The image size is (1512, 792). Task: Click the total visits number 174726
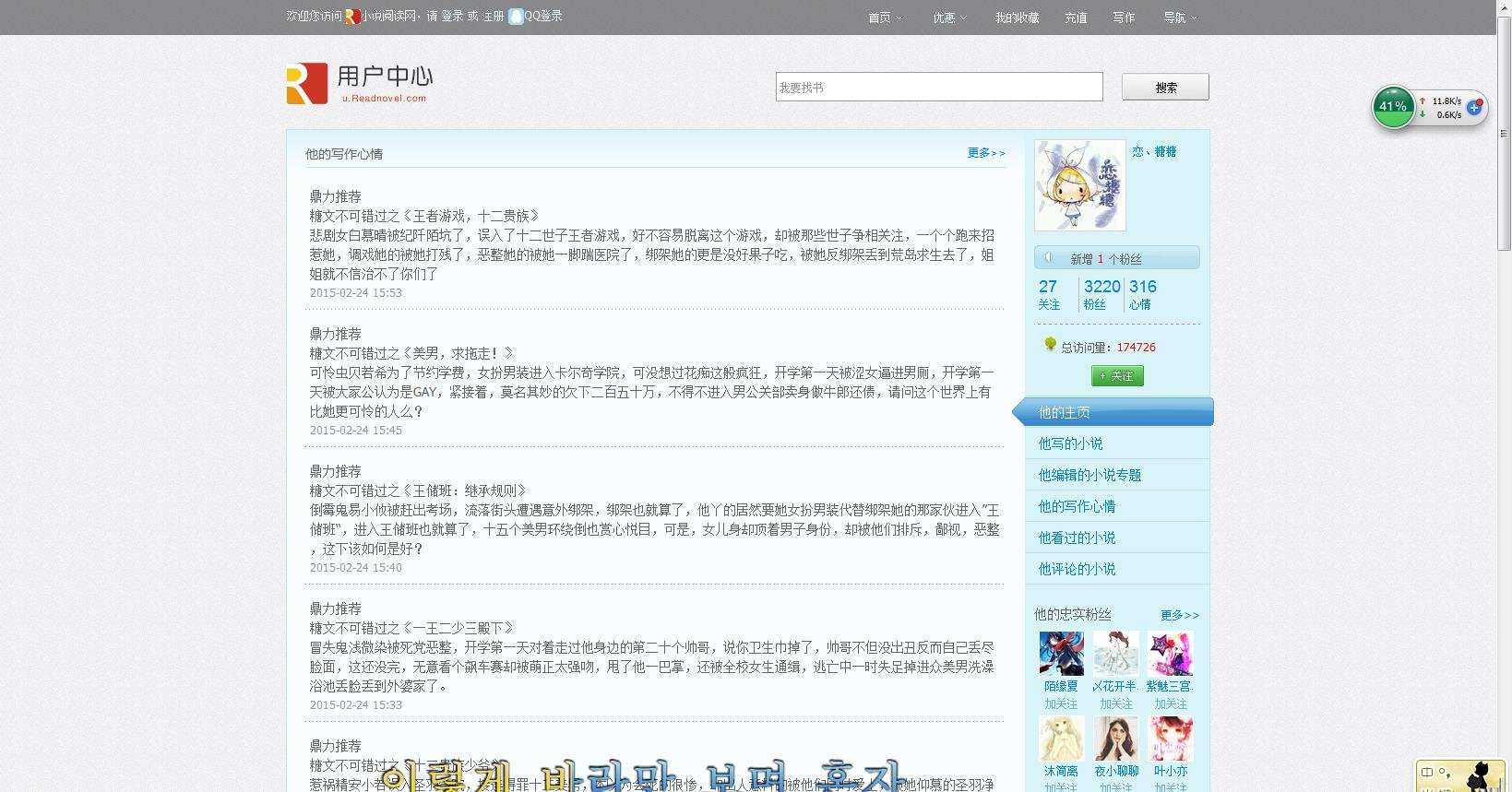(1136, 348)
